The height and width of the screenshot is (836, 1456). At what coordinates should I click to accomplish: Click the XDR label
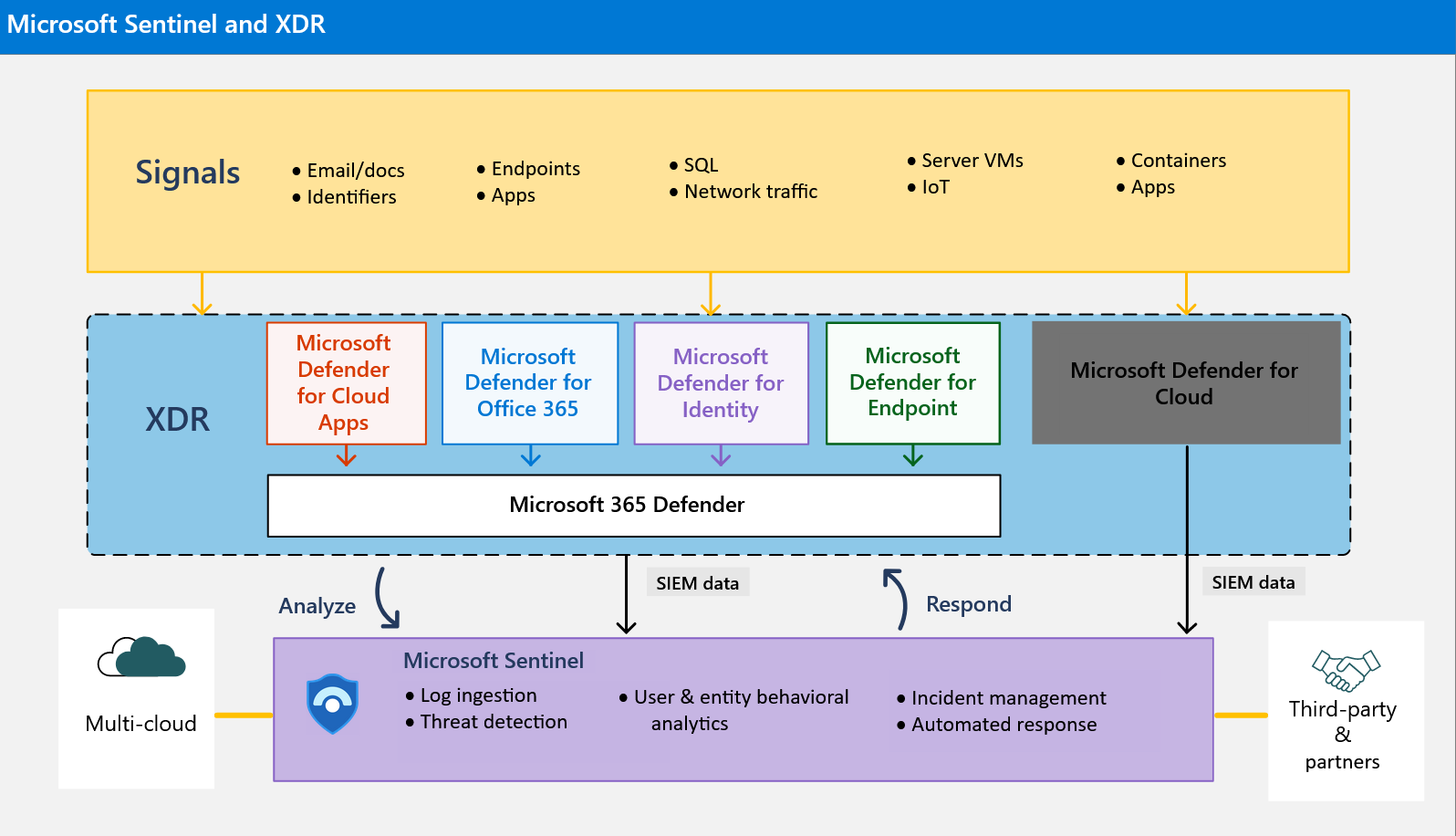[x=178, y=420]
